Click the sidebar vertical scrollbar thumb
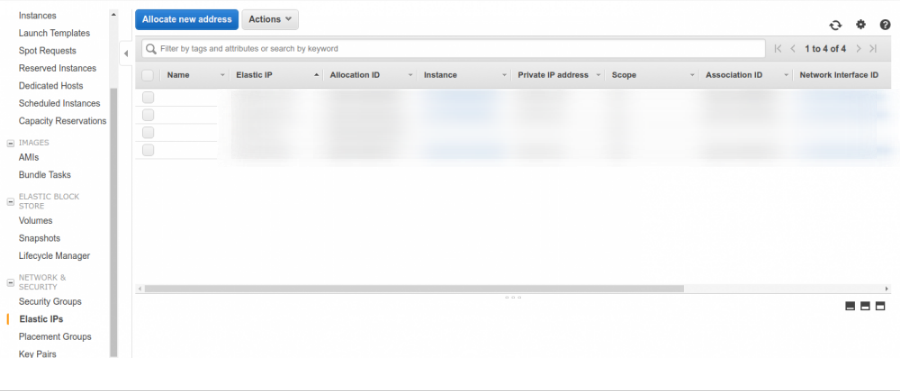Viewport: 906px width, 391px height. tap(113, 222)
